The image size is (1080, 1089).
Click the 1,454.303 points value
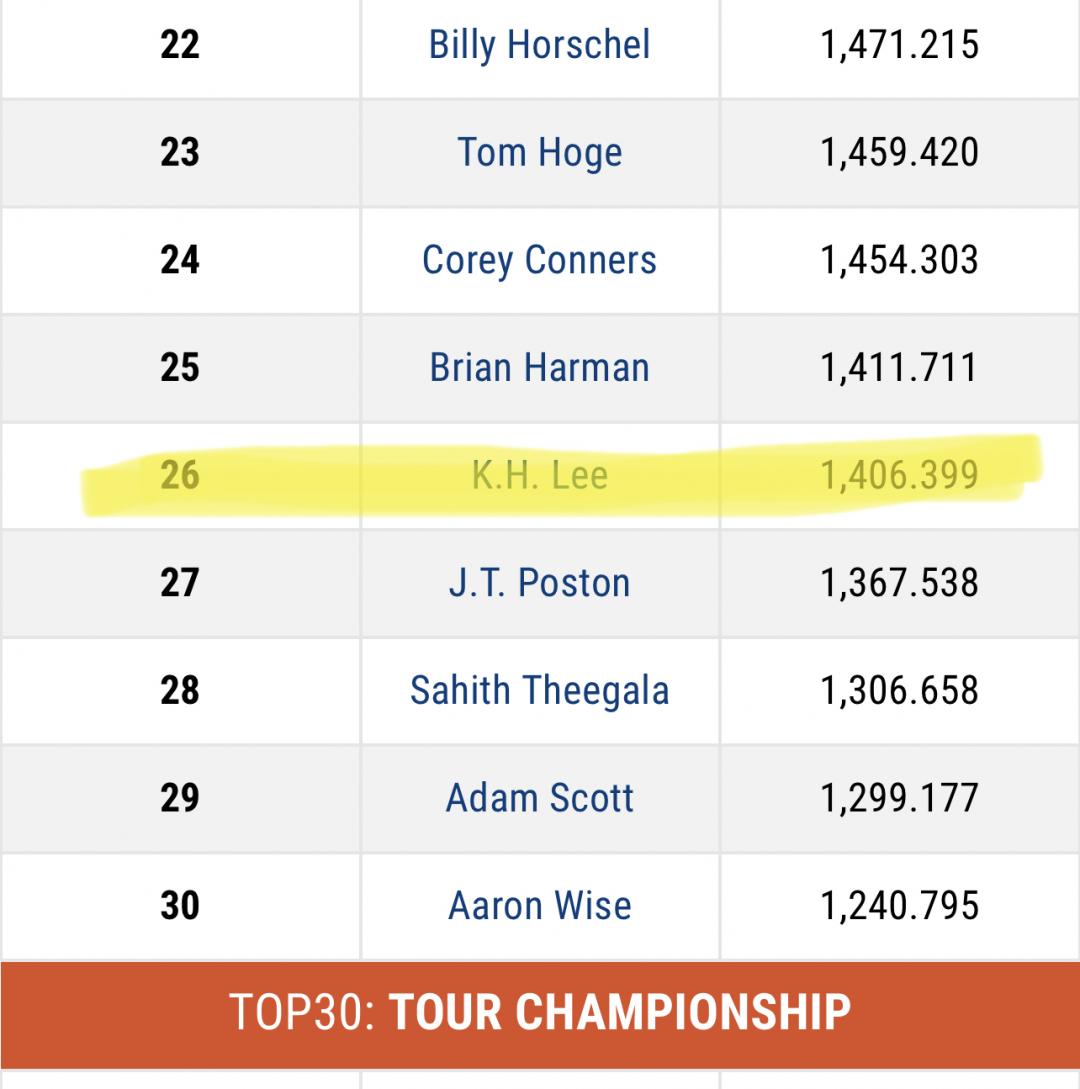coord(899,260)
